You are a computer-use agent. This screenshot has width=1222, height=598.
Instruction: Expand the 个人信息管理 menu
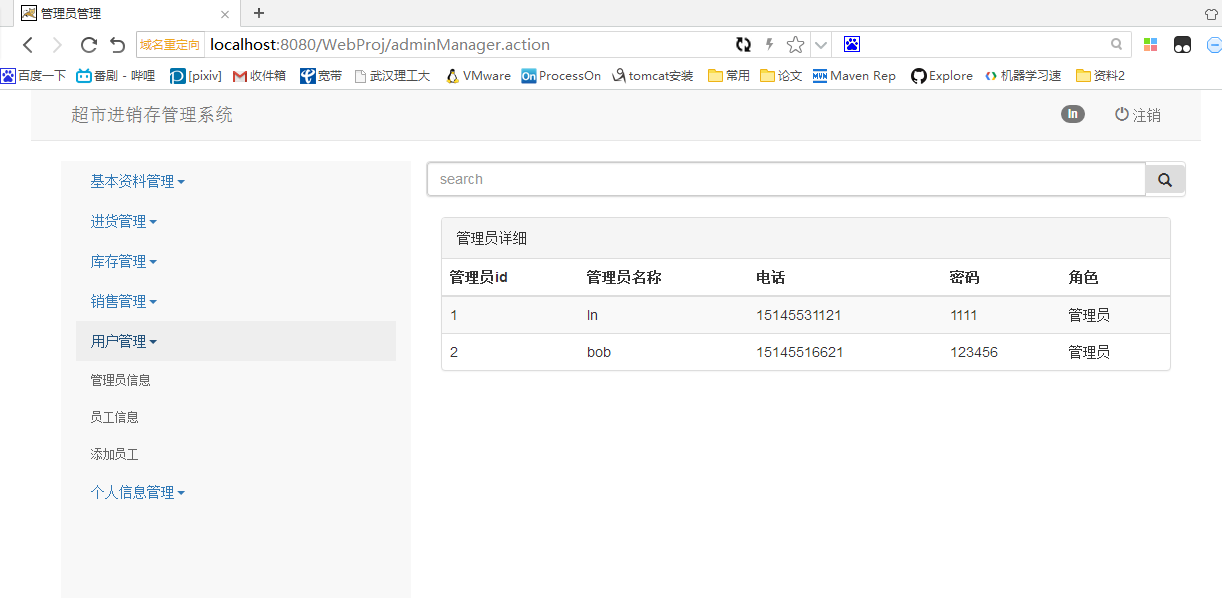pos(137,492)
